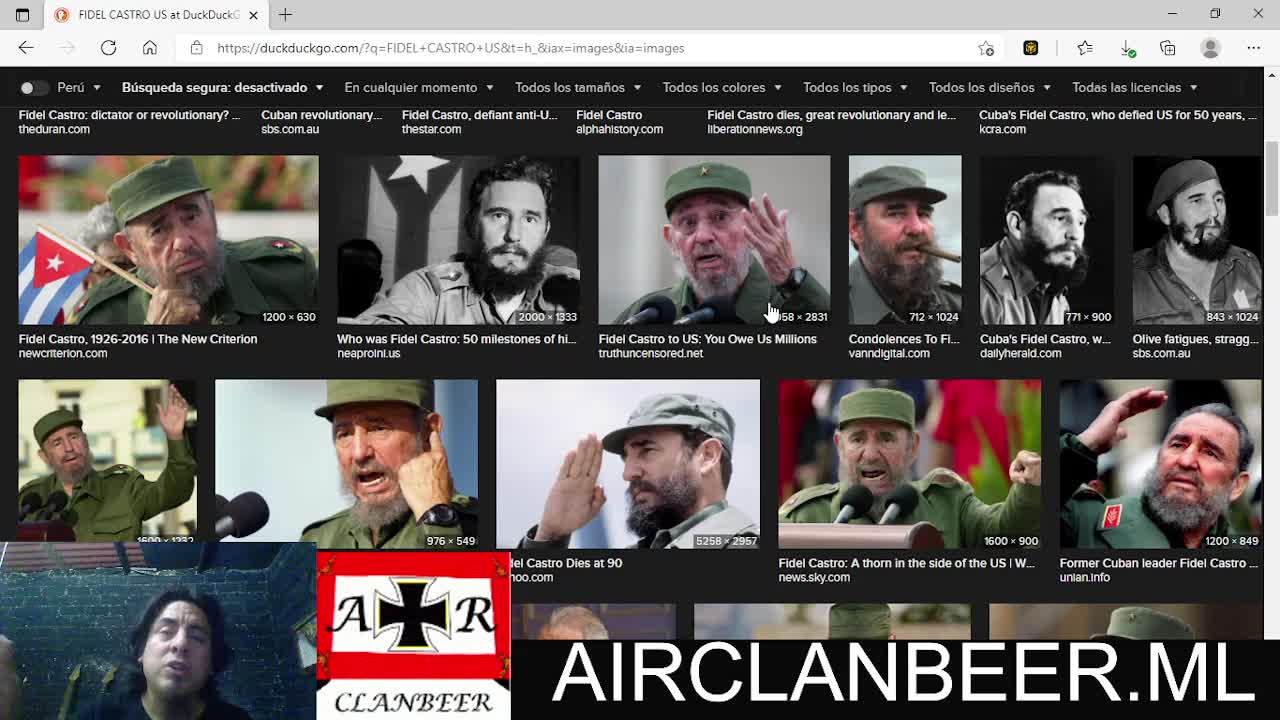Viewport: 1280px width, 720px height.
Task: Open the Who was Fidel Castro thumbnail
Action: (458, 240)
